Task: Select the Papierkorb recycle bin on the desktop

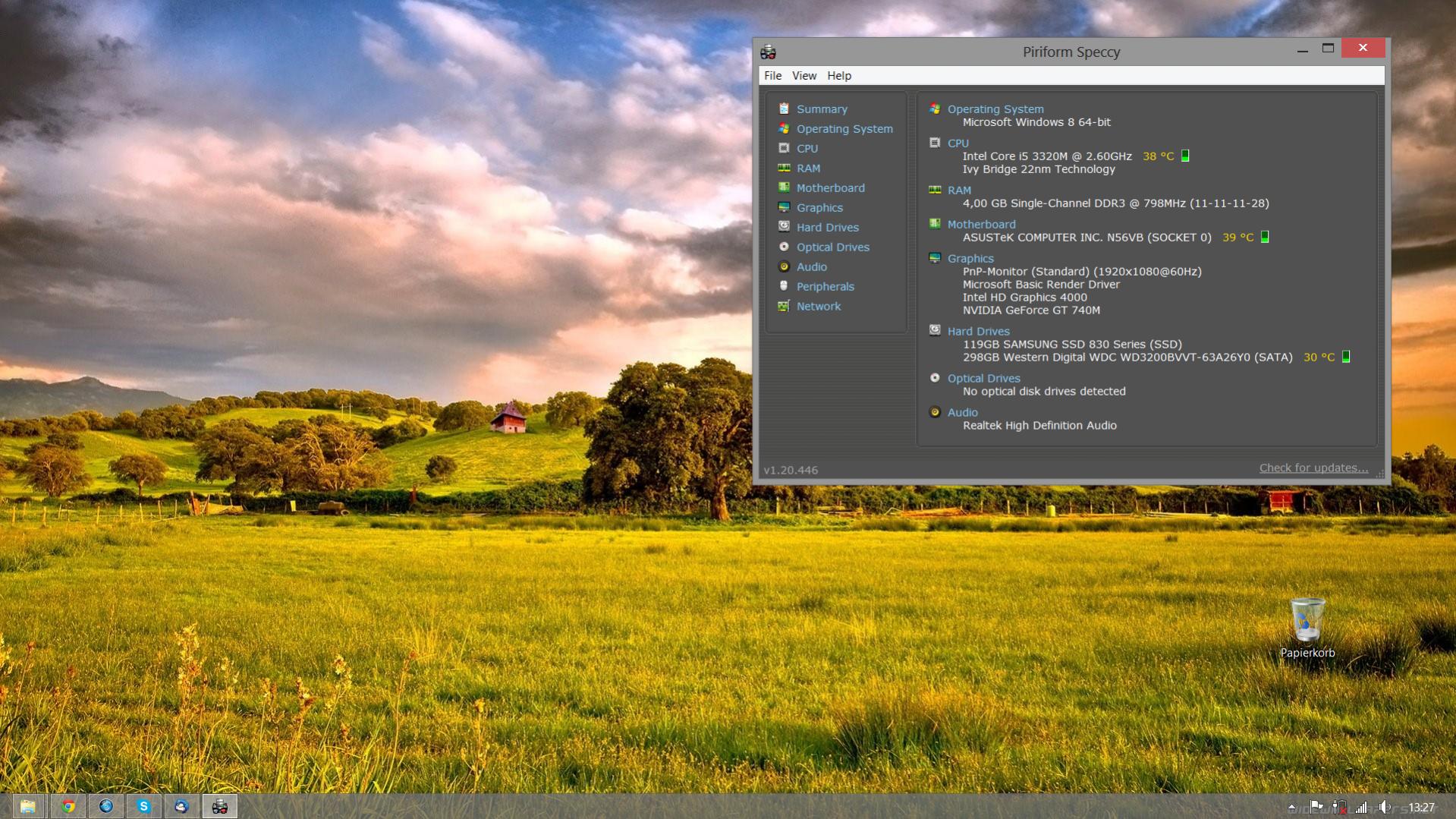Action: click(x=1307, y=628)
